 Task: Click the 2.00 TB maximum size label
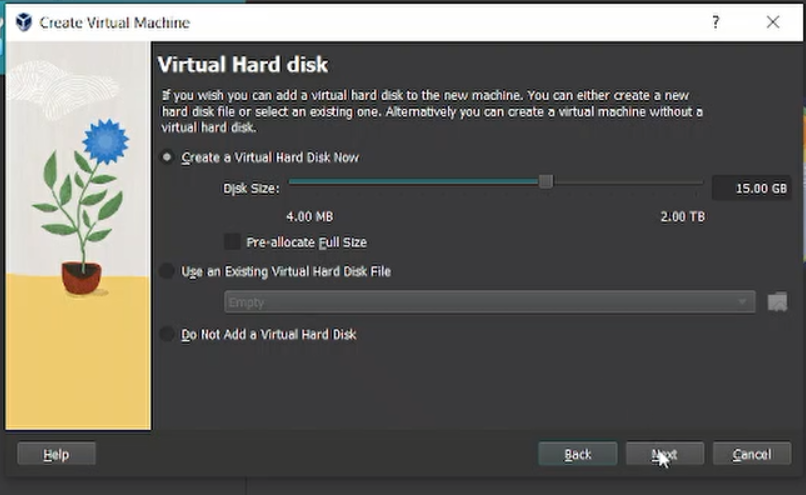(682, 217)
